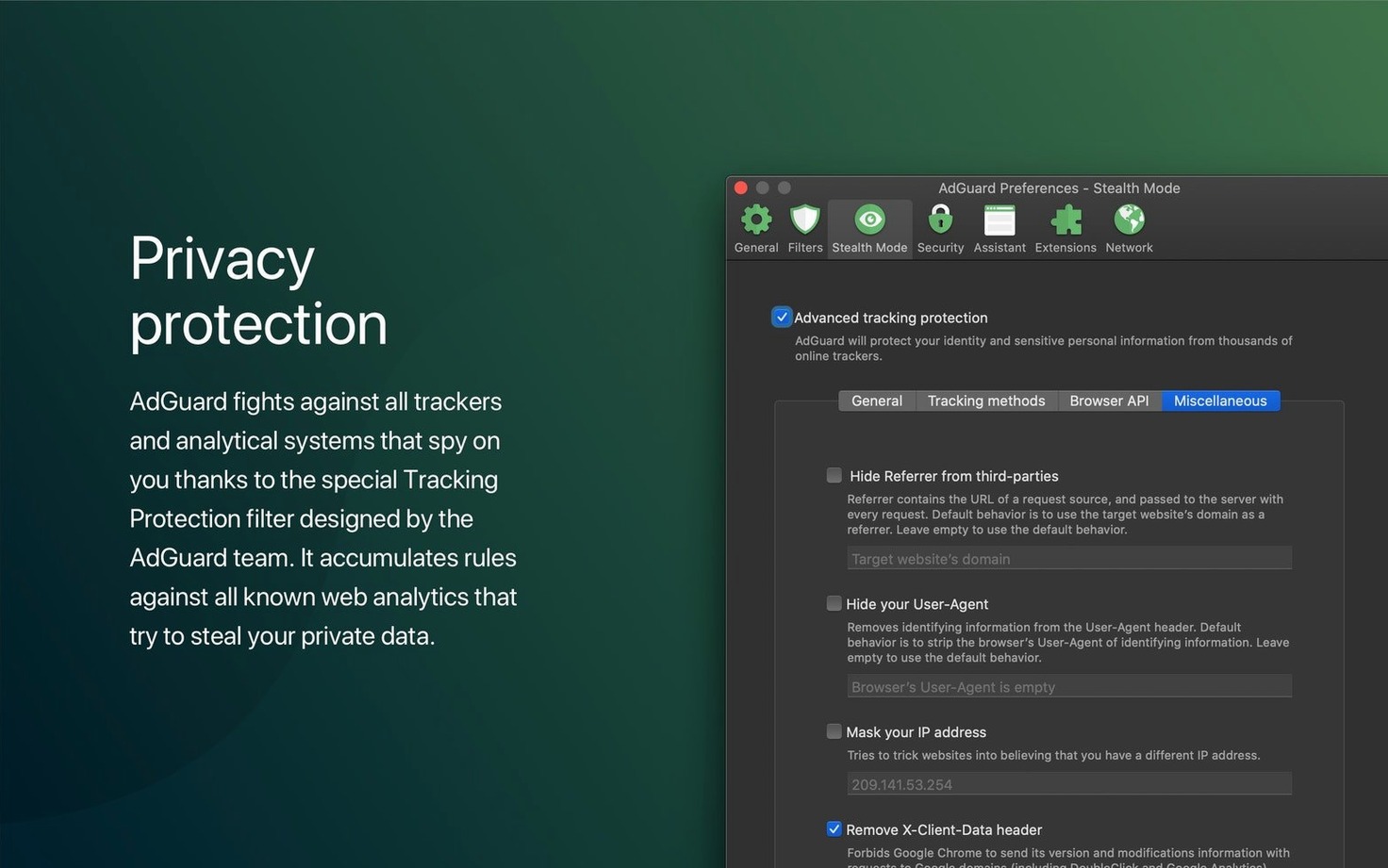Enable Hide your User-Agent checkbox

point(834,603)
